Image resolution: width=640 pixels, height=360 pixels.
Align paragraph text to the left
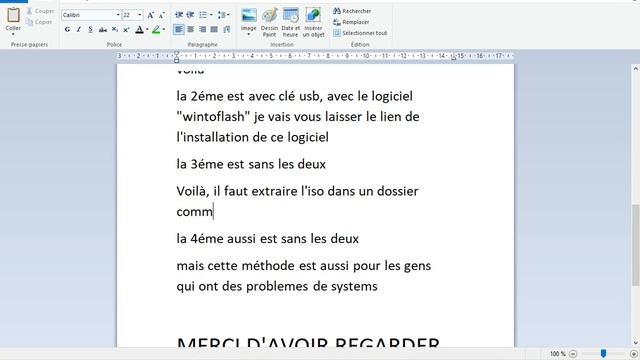[179, 29]
